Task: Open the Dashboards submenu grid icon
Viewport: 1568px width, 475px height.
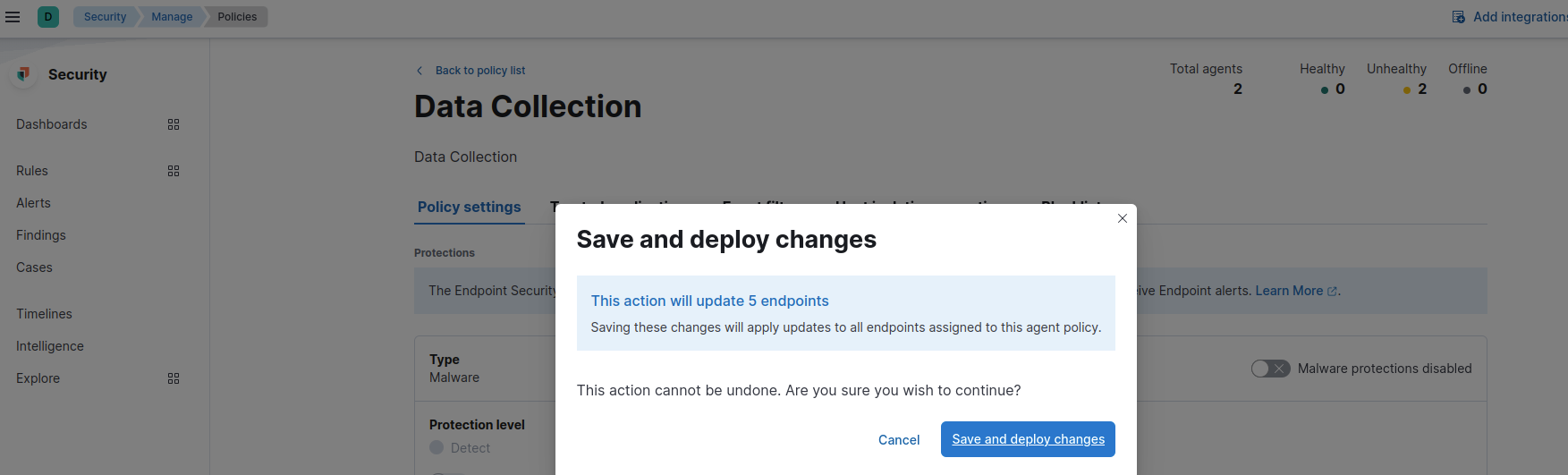Action: pyautogui.click(x=174, y=124)
